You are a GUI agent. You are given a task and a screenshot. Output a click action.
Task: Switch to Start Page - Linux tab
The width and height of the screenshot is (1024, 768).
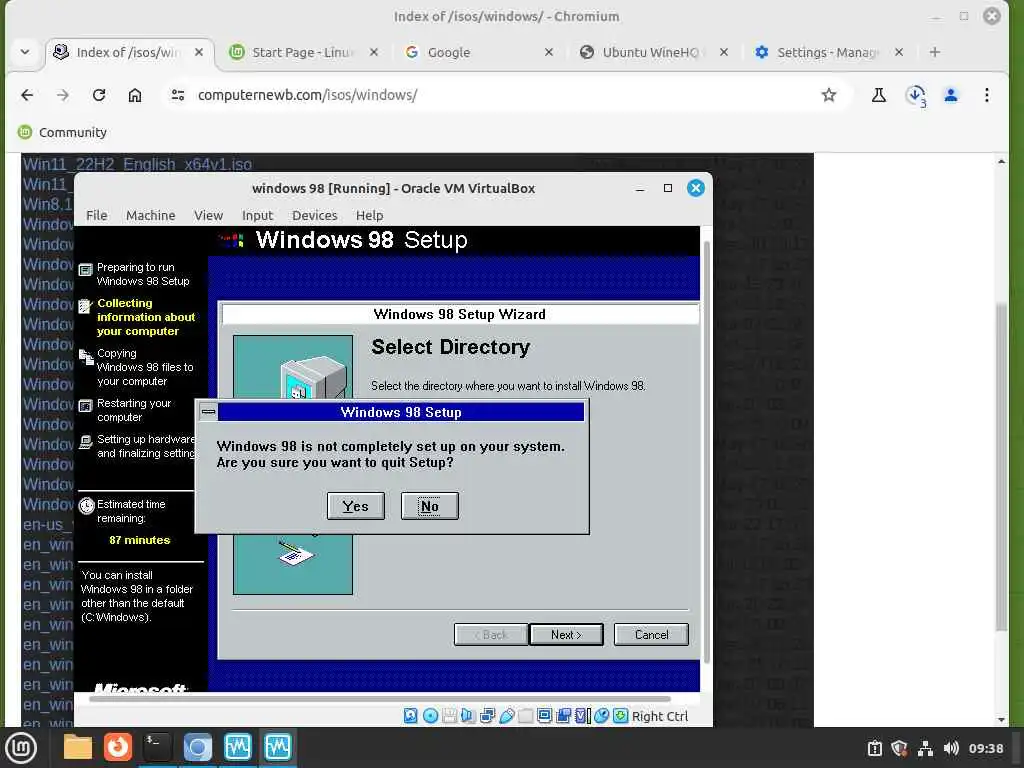coord(304,52)
